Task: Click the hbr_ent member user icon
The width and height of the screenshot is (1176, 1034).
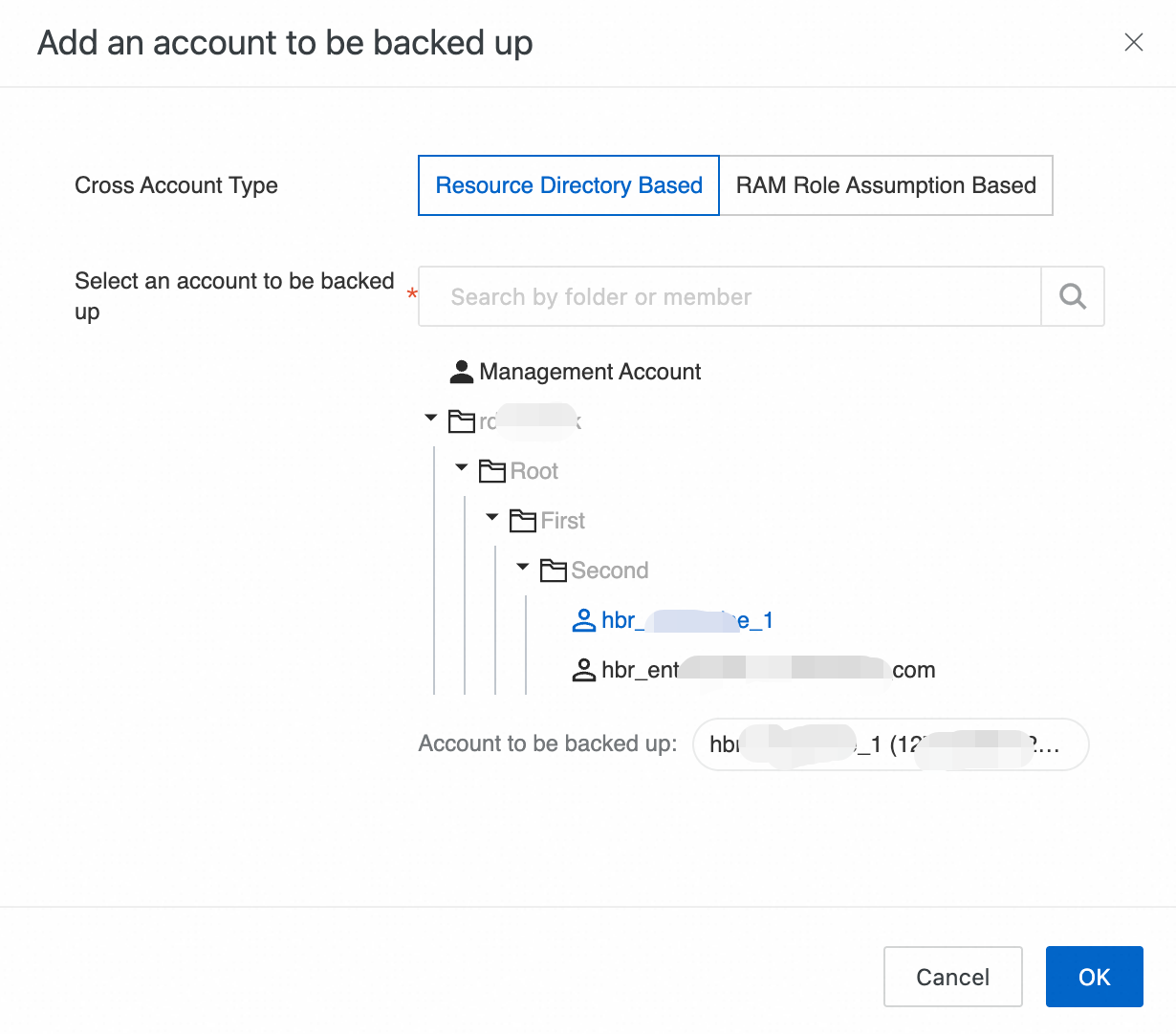Action: pyautogui.click(x=584, y=670)
